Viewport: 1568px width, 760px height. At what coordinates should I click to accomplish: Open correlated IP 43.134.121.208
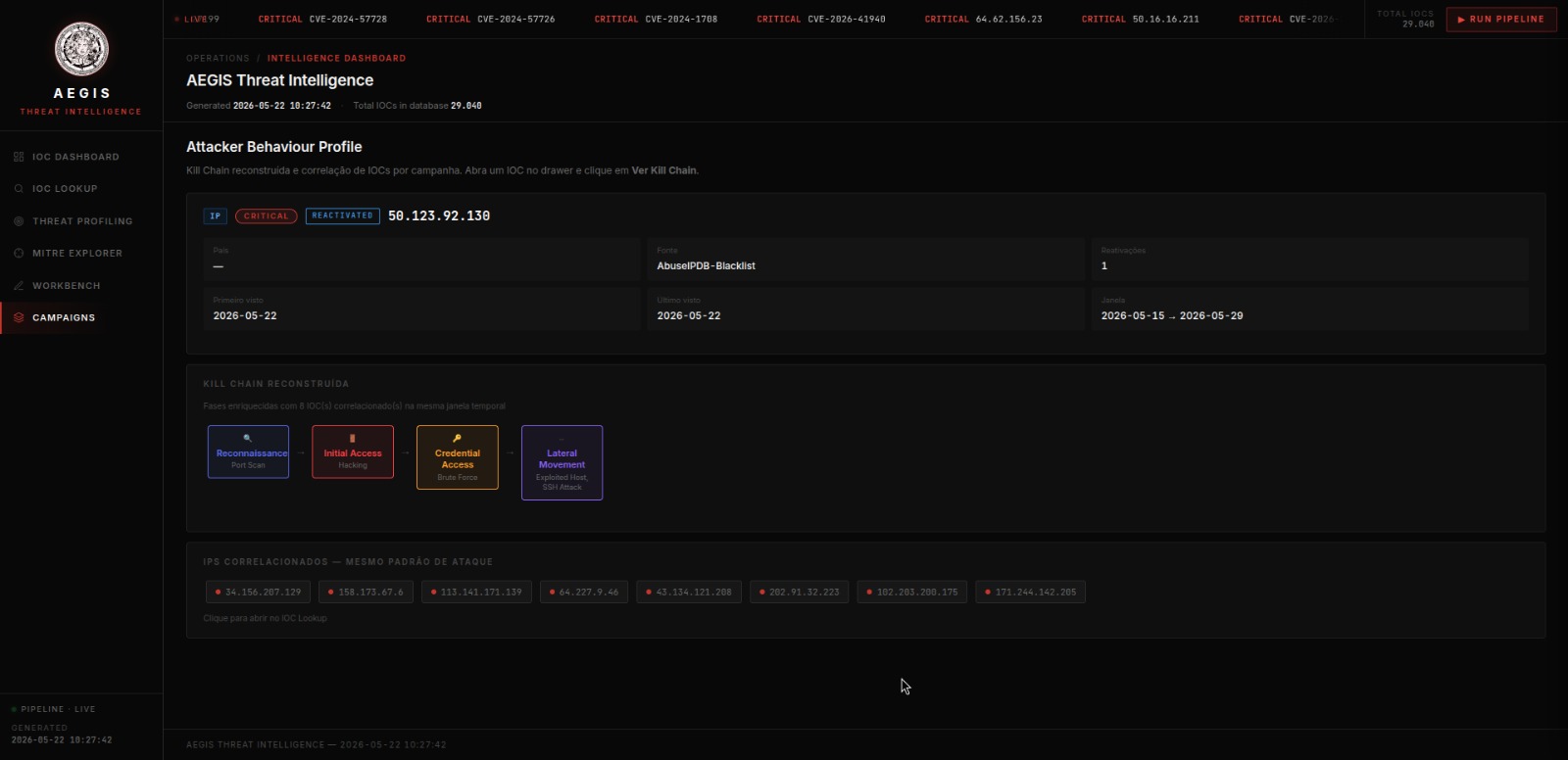[689, 592]
